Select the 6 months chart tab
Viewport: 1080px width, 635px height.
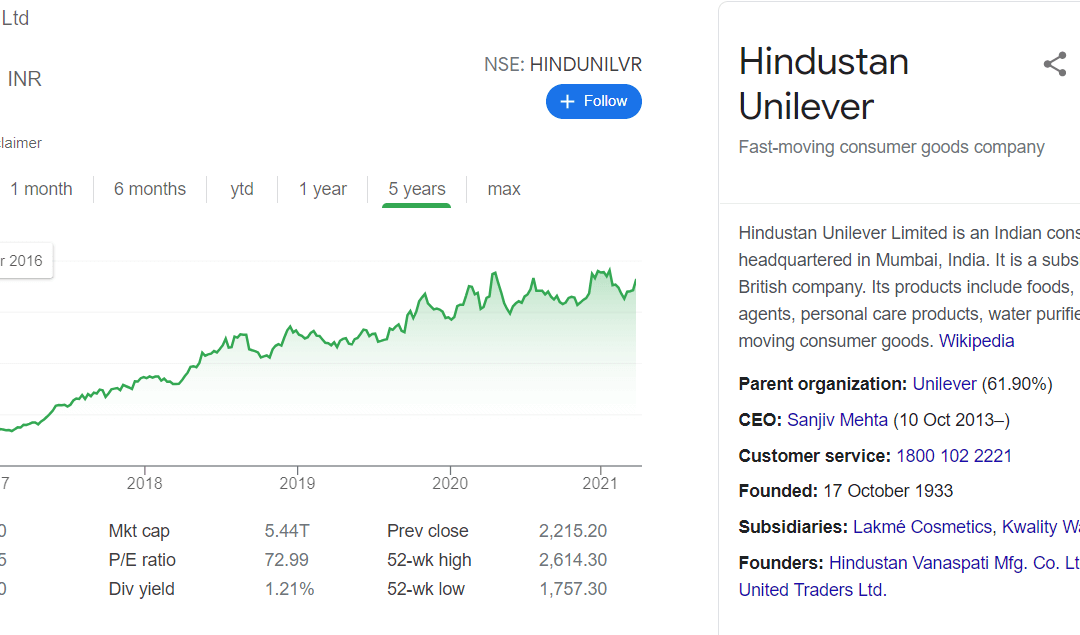tap(150, 189)
